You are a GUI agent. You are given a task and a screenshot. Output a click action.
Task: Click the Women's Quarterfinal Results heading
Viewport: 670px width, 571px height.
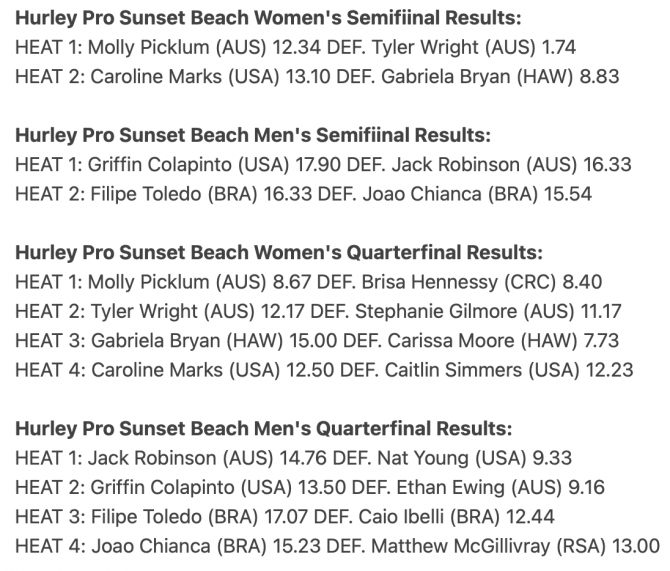tap(279, 253)
